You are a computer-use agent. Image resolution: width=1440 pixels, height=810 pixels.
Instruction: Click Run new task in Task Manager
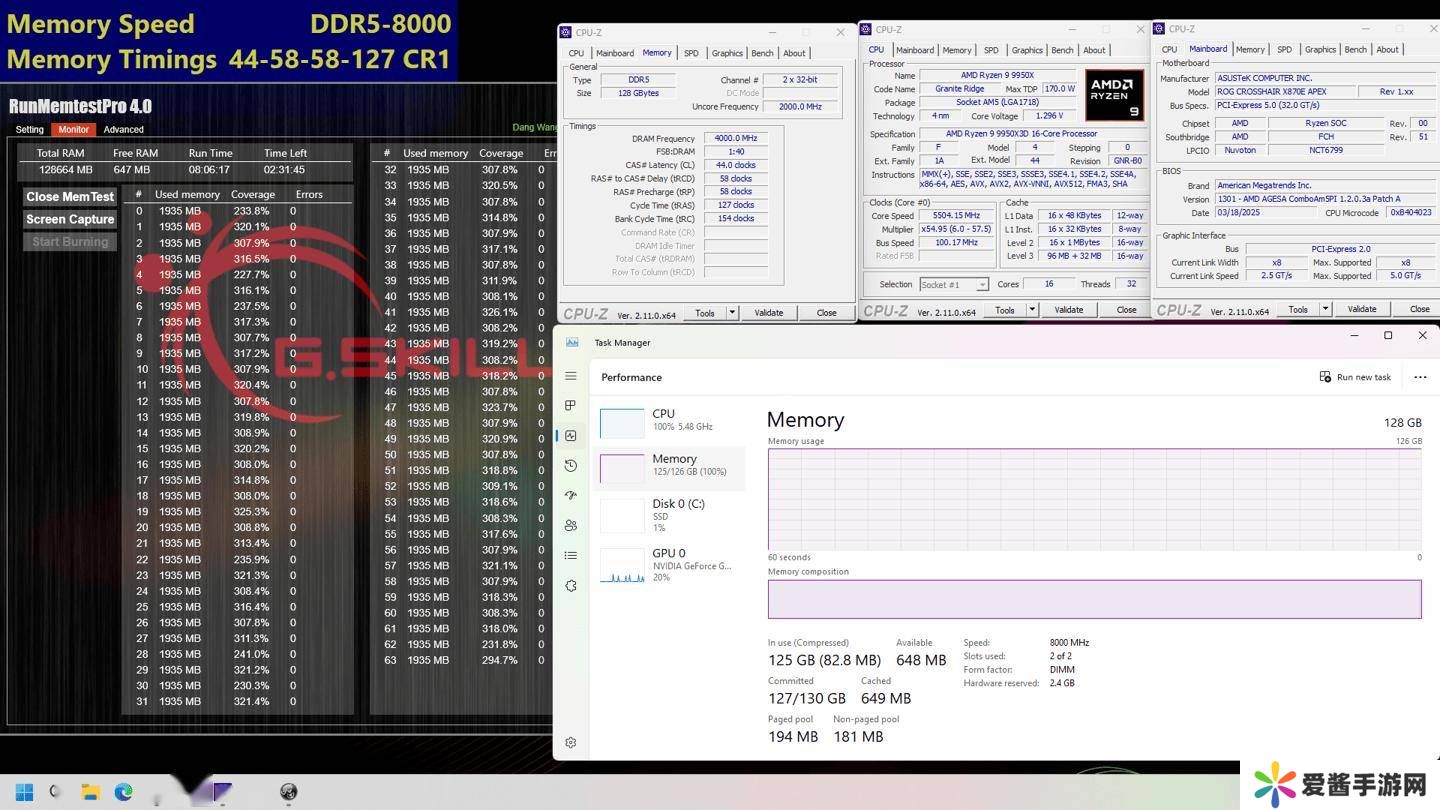(1355, 377)
